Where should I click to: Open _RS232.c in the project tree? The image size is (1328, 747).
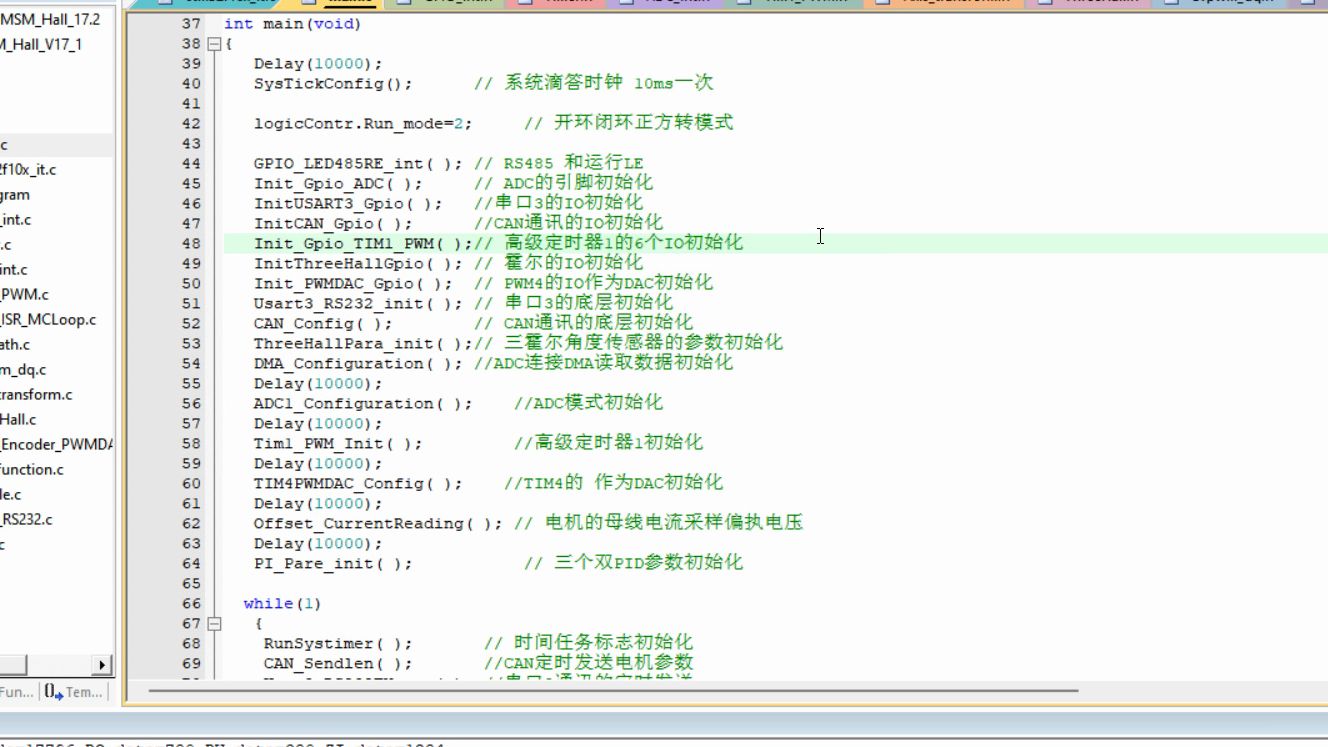(27, 520)
